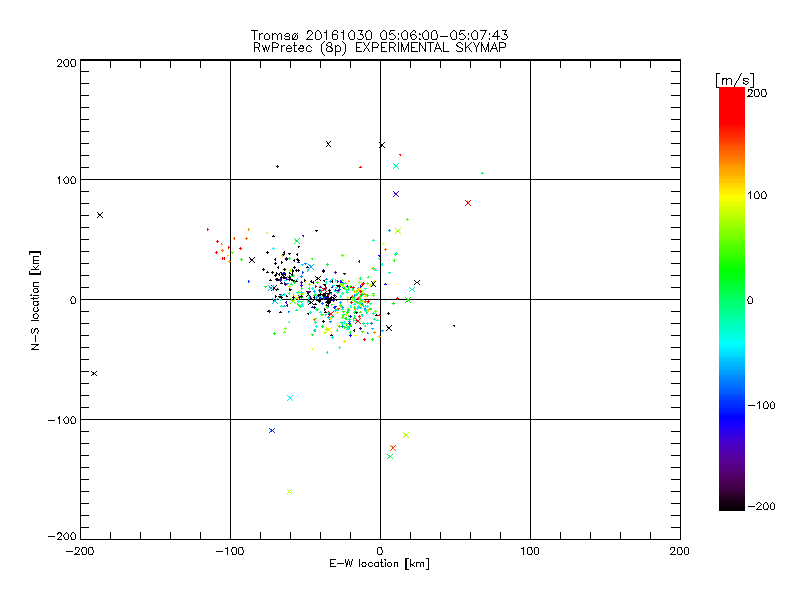Click the isolated green dot at upper right
Screen dimensions: 800x600
click(482, 174)
